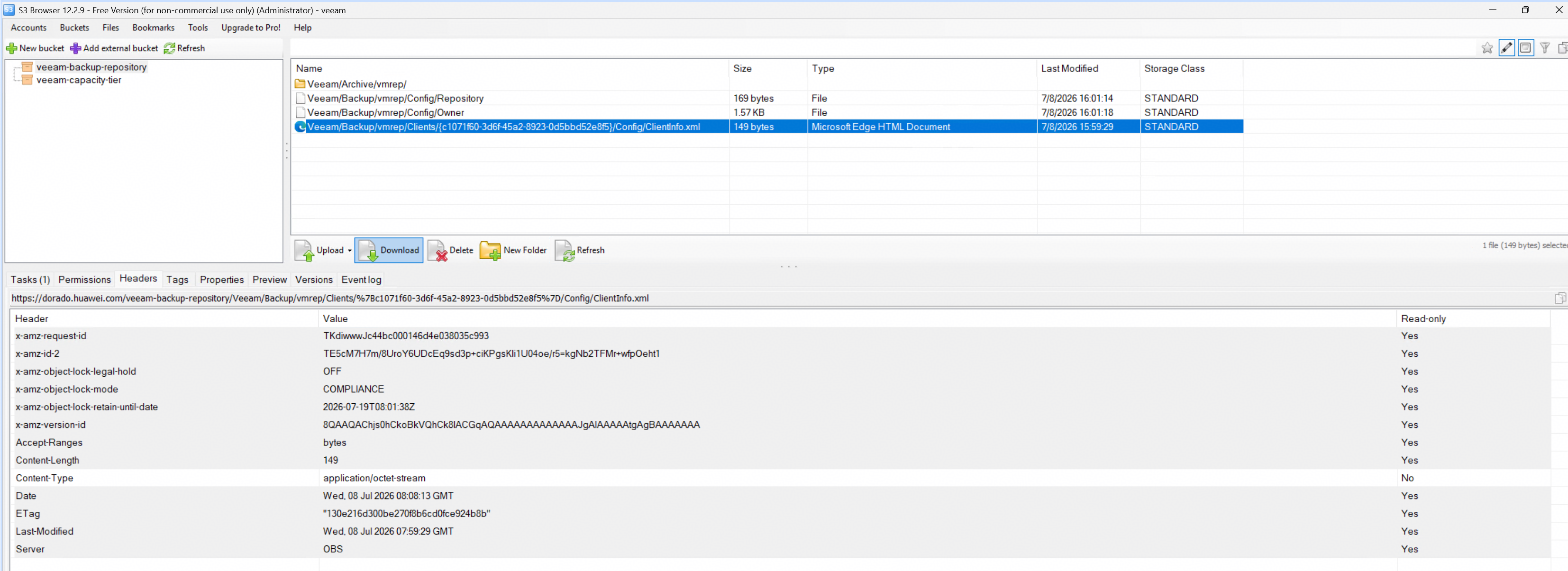Select the Headers tab
The height and width of the screenshot is (571, 1568).
click(x=138, y=278)
